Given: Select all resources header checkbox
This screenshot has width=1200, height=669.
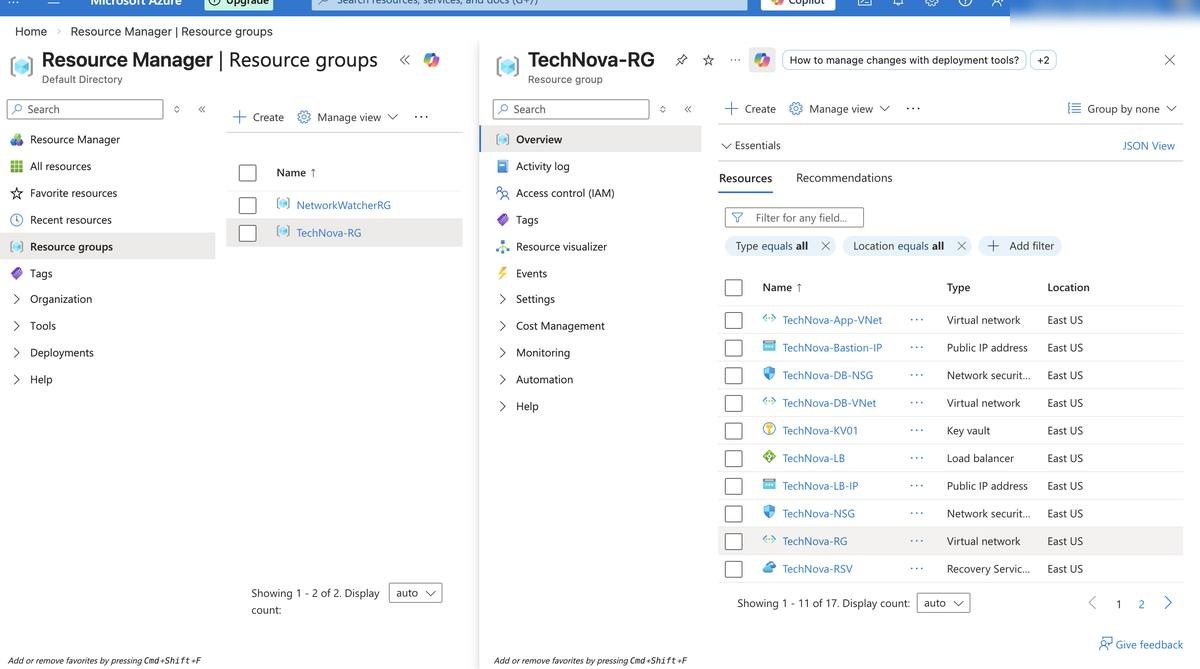Looking at the screenshot, I should tap(734, 288).
